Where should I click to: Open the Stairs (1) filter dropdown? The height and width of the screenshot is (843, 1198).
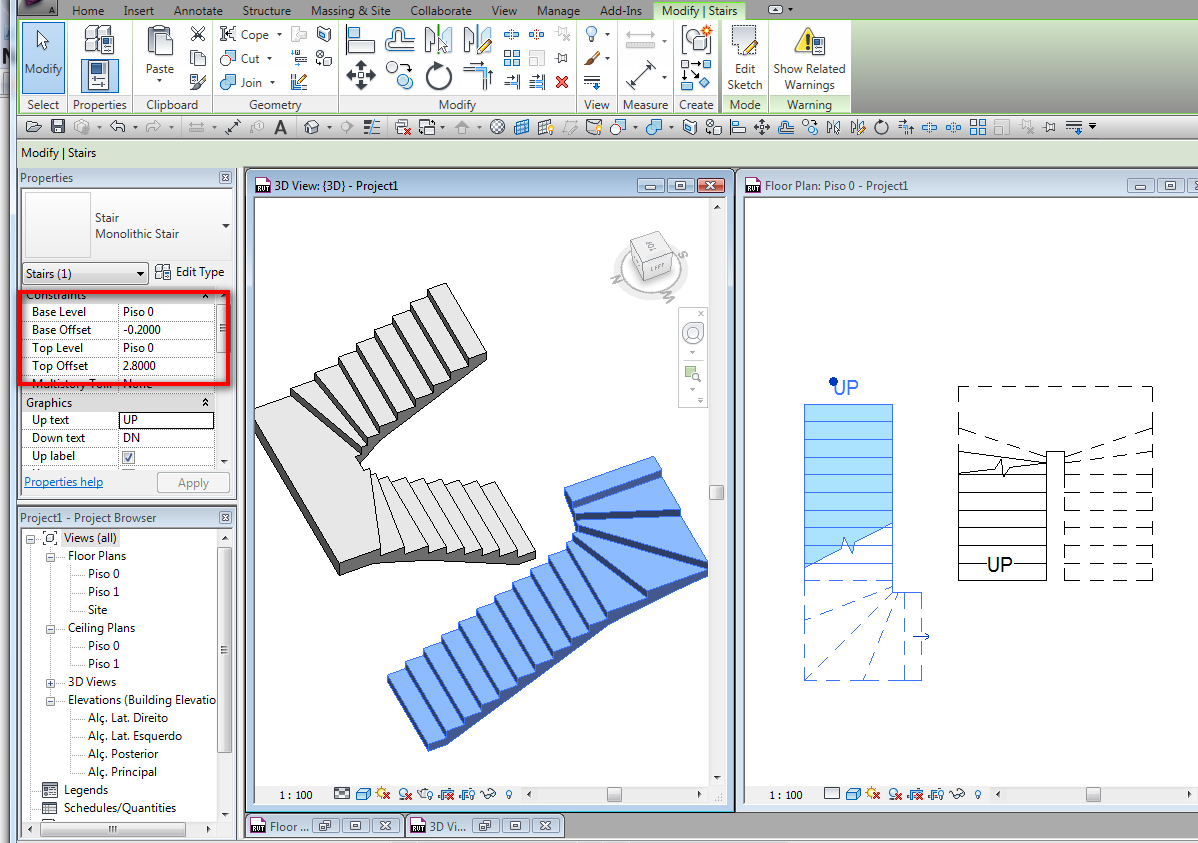click(140, 274)
